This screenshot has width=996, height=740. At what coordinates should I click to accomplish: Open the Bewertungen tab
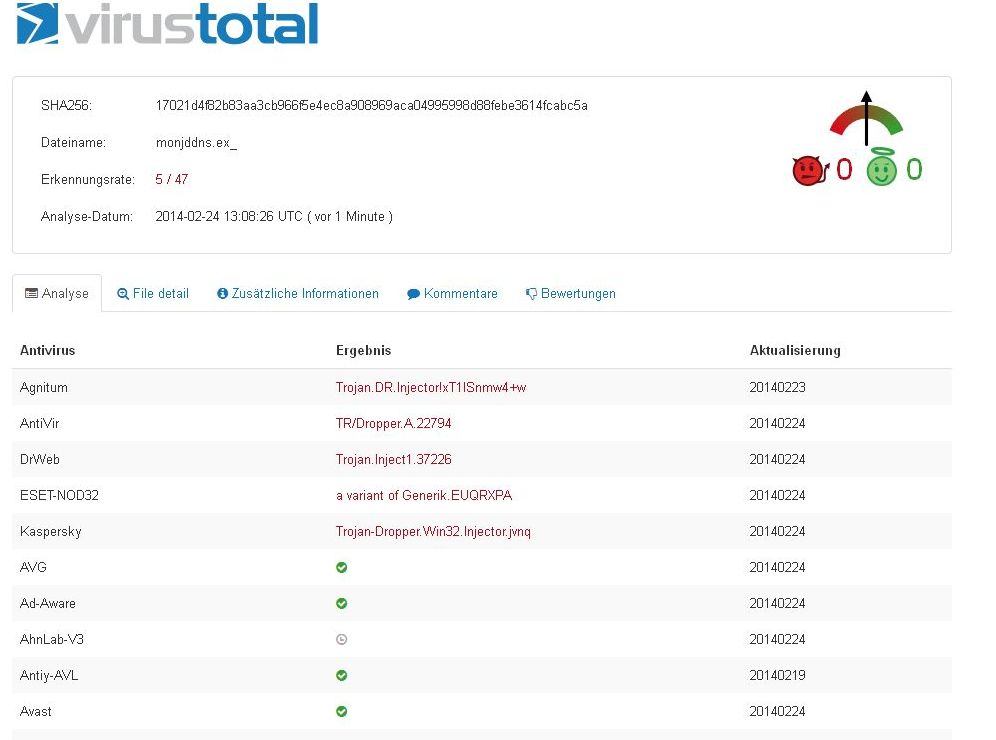coord(570,293)
